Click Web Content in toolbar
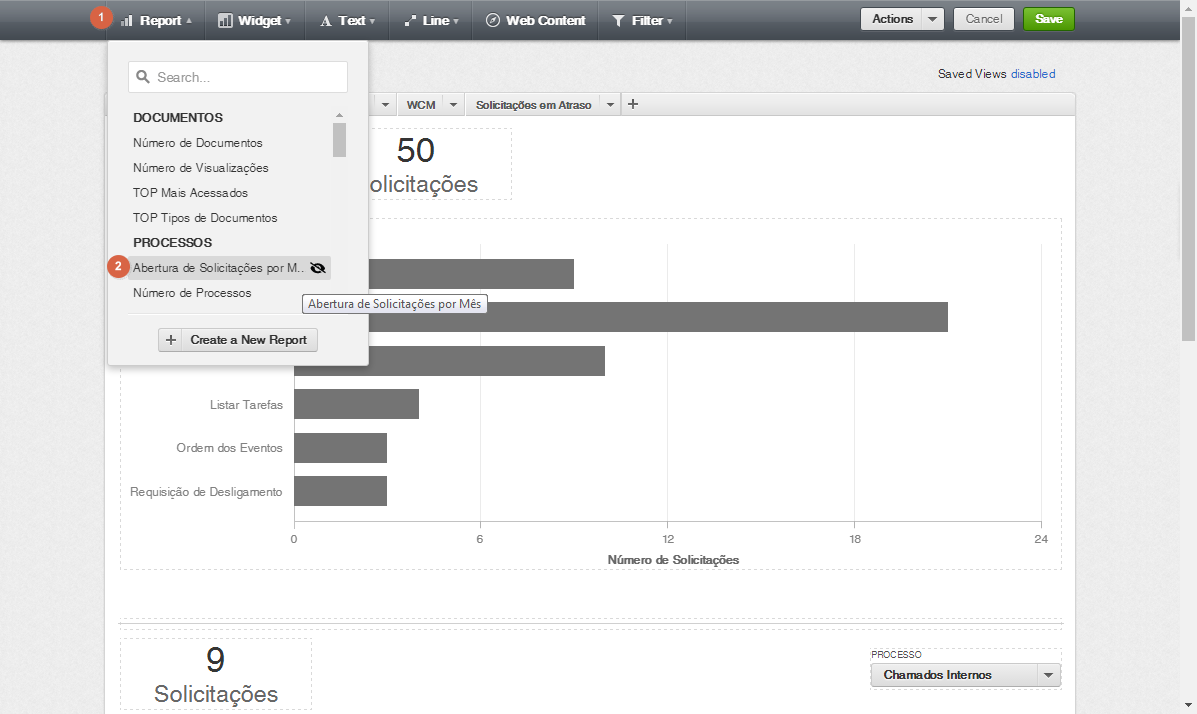Screen dimensions: 1197x714 click(536, 21)
